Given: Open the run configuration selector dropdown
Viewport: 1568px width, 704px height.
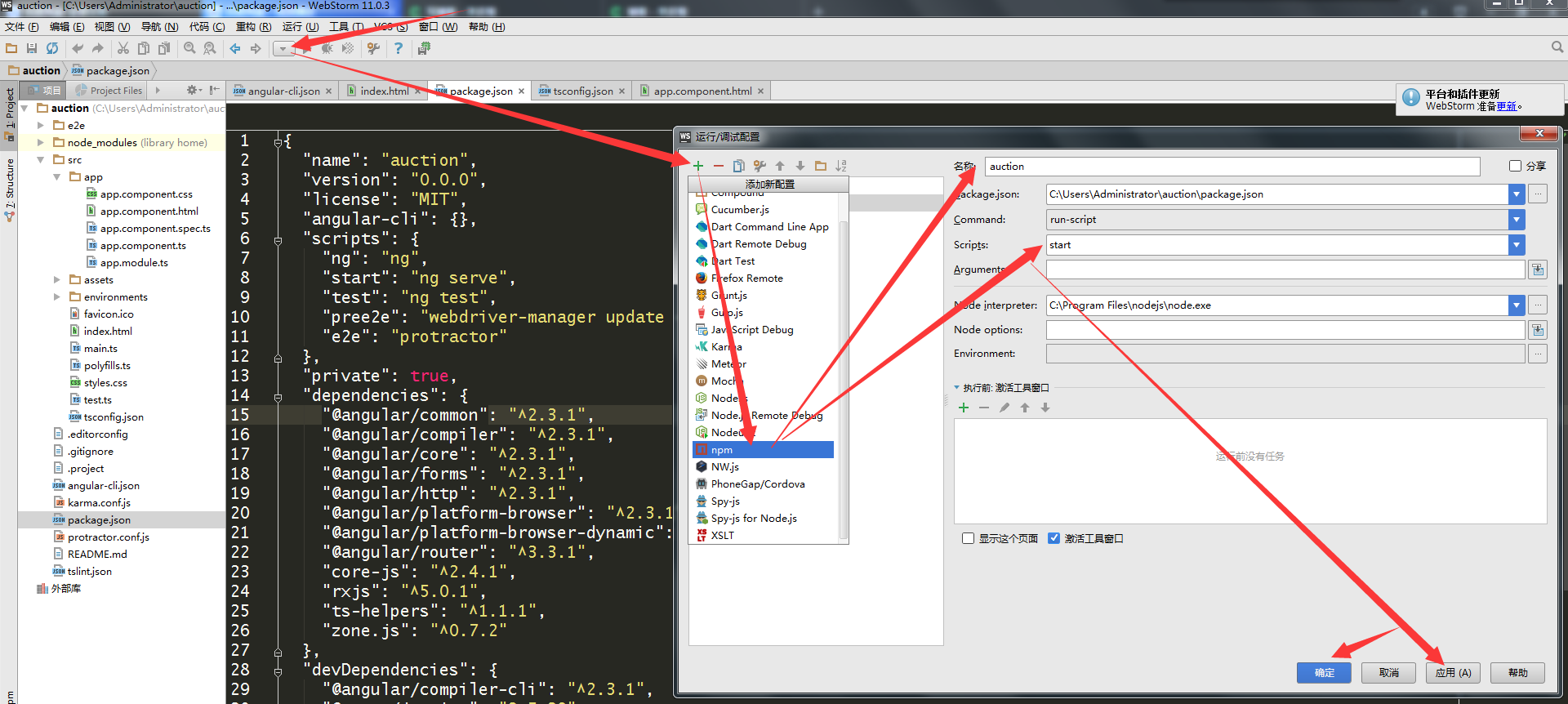Looking at the screenshot, I should tap(283, 49).
